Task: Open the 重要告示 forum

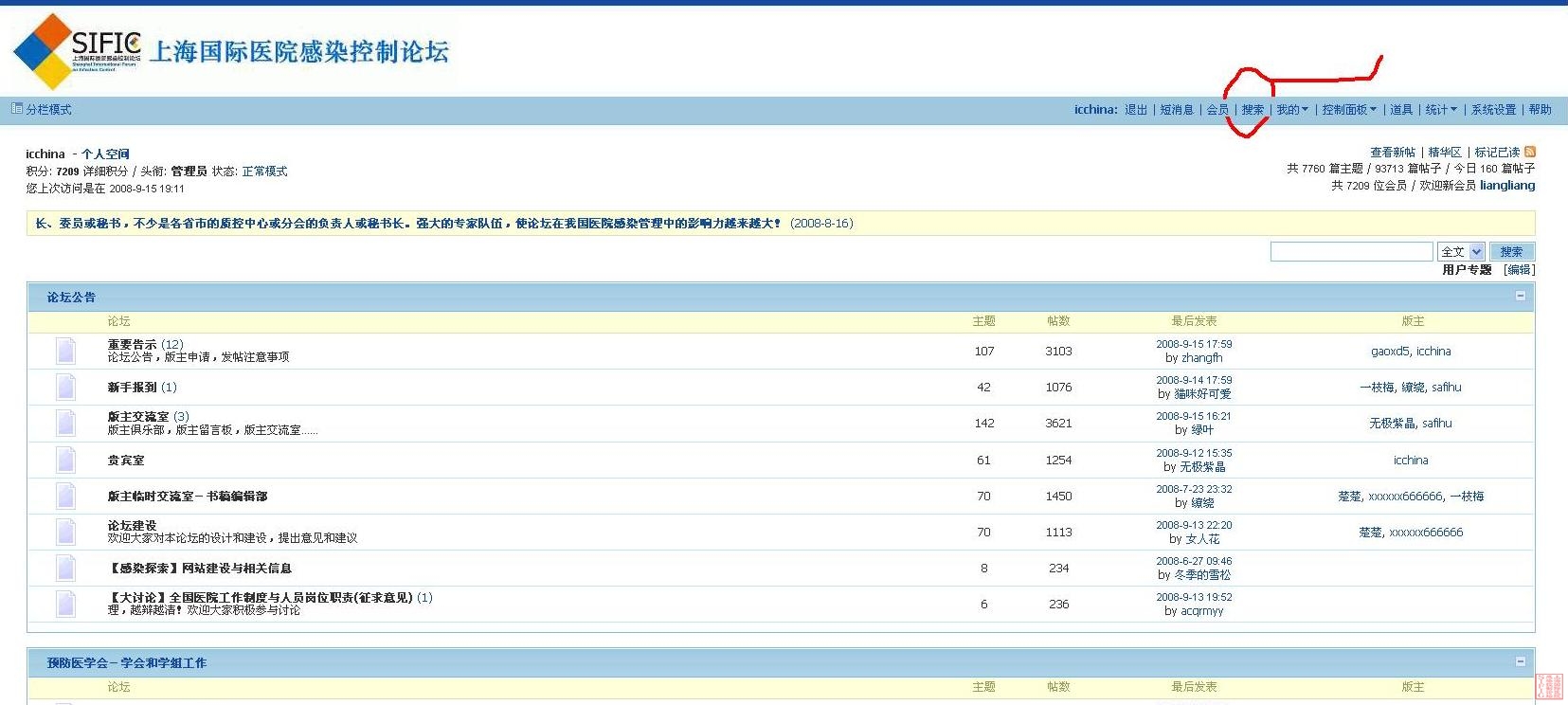Action: [x=132, y=344]
